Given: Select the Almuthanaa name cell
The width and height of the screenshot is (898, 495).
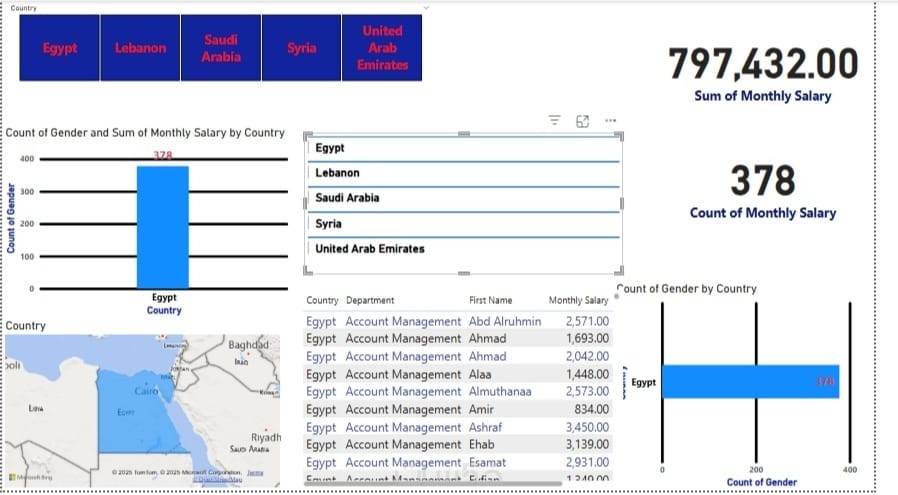Looking at the screenshot, I should coord(500,392).
